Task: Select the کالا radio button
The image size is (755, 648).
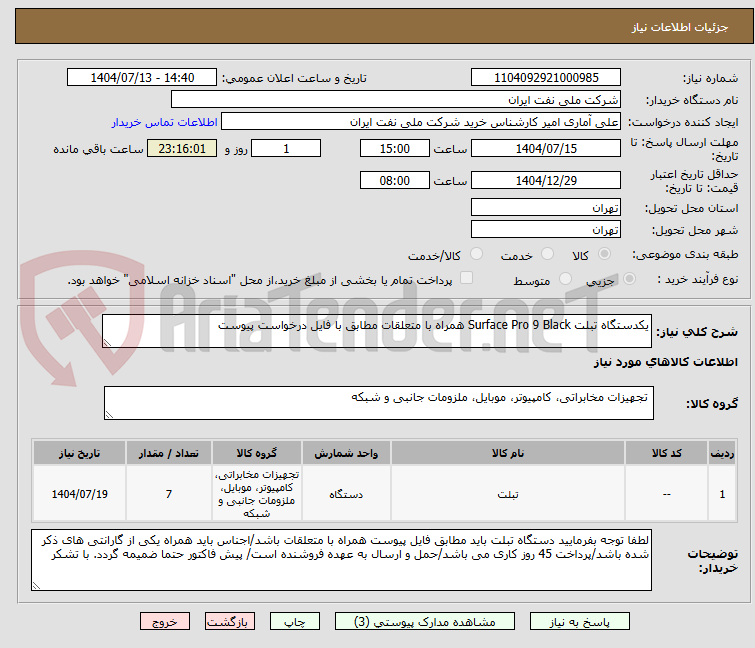Action: point(604,254)
